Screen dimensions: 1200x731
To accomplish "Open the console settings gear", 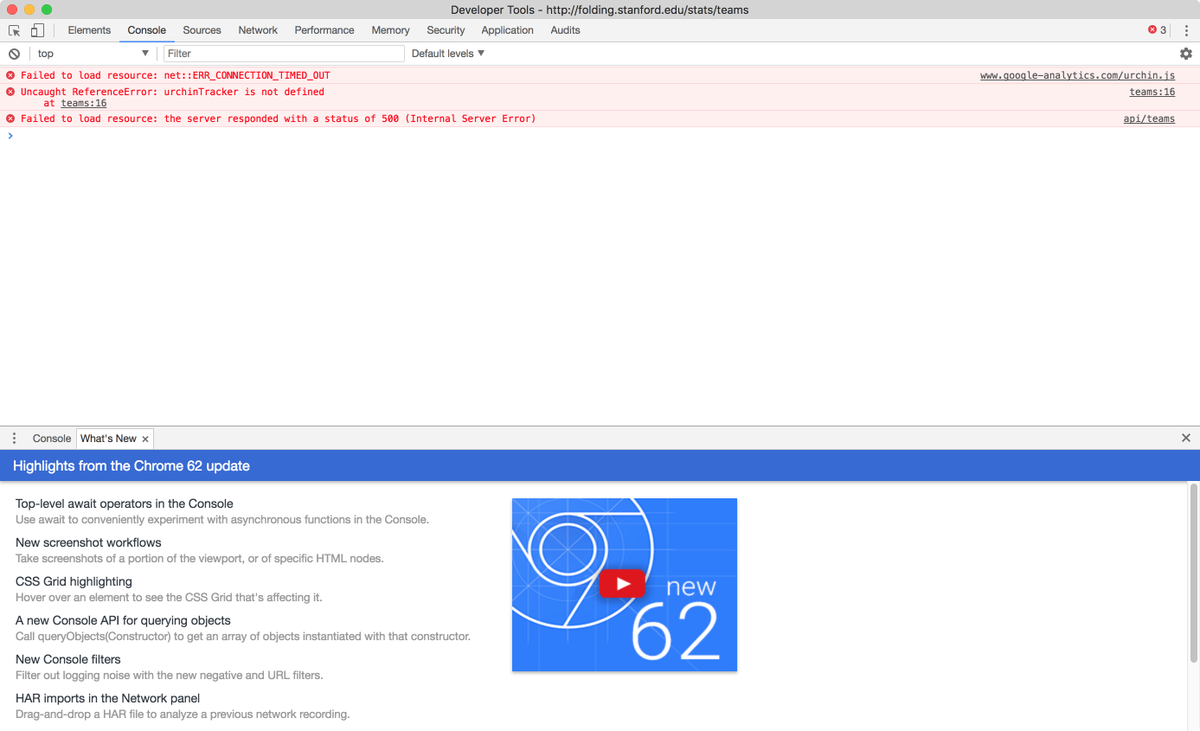I will 1186,53.
